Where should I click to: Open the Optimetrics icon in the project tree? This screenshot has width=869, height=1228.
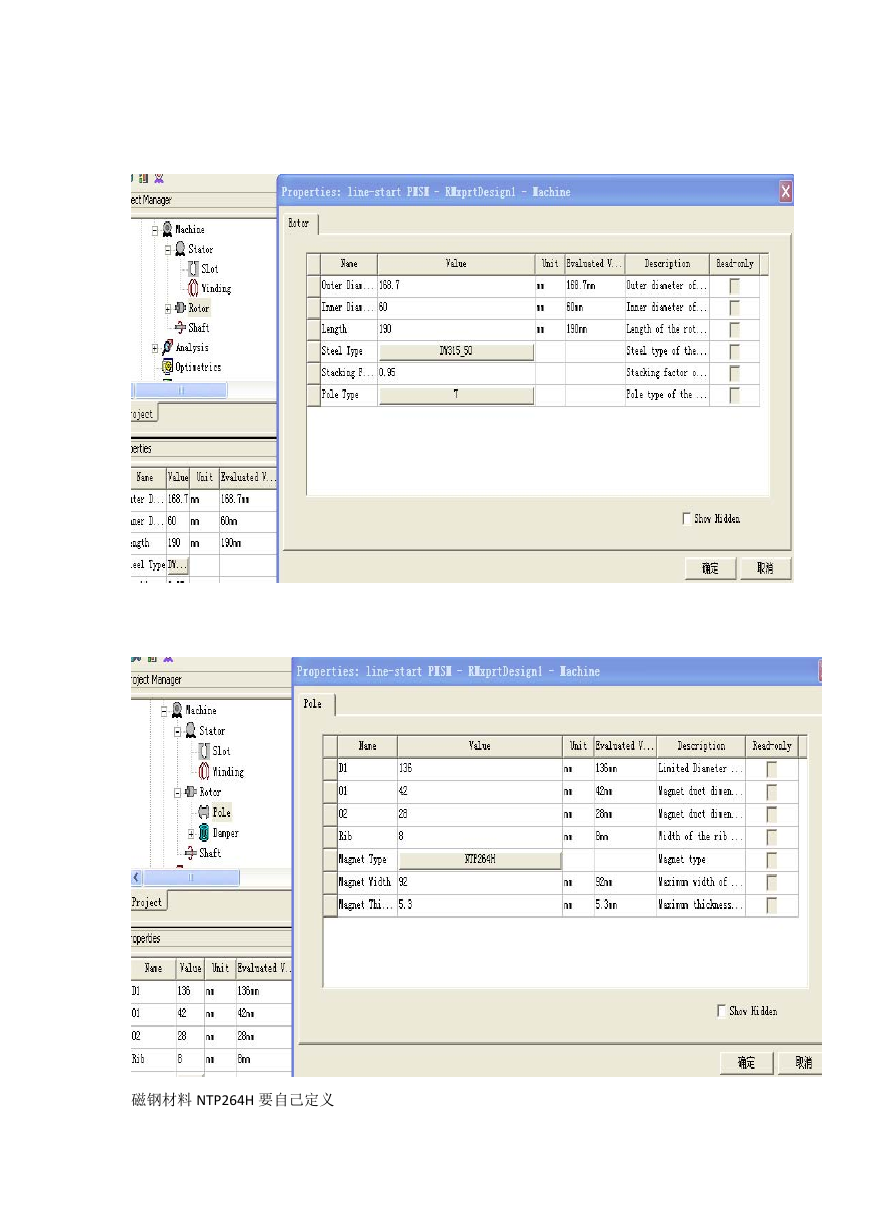(167, 367)
